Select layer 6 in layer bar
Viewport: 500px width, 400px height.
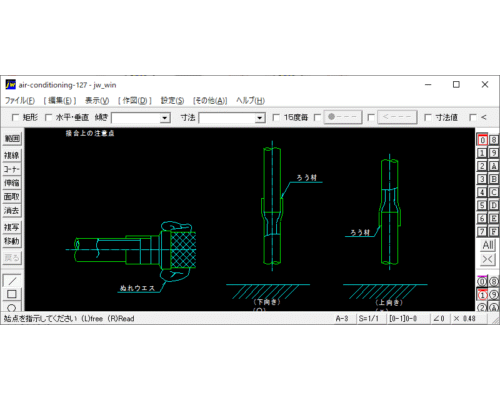pyautogui.click(x=482, y=219)
